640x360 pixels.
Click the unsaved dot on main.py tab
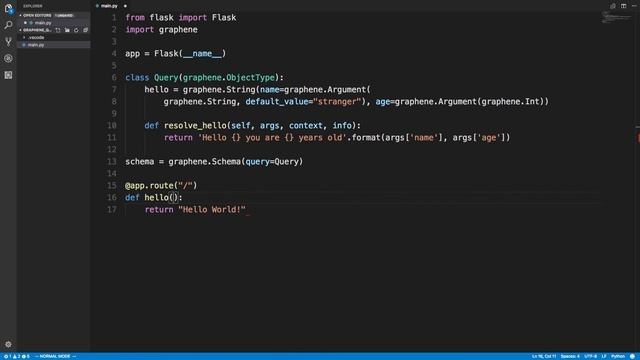[x=125, y=6]
